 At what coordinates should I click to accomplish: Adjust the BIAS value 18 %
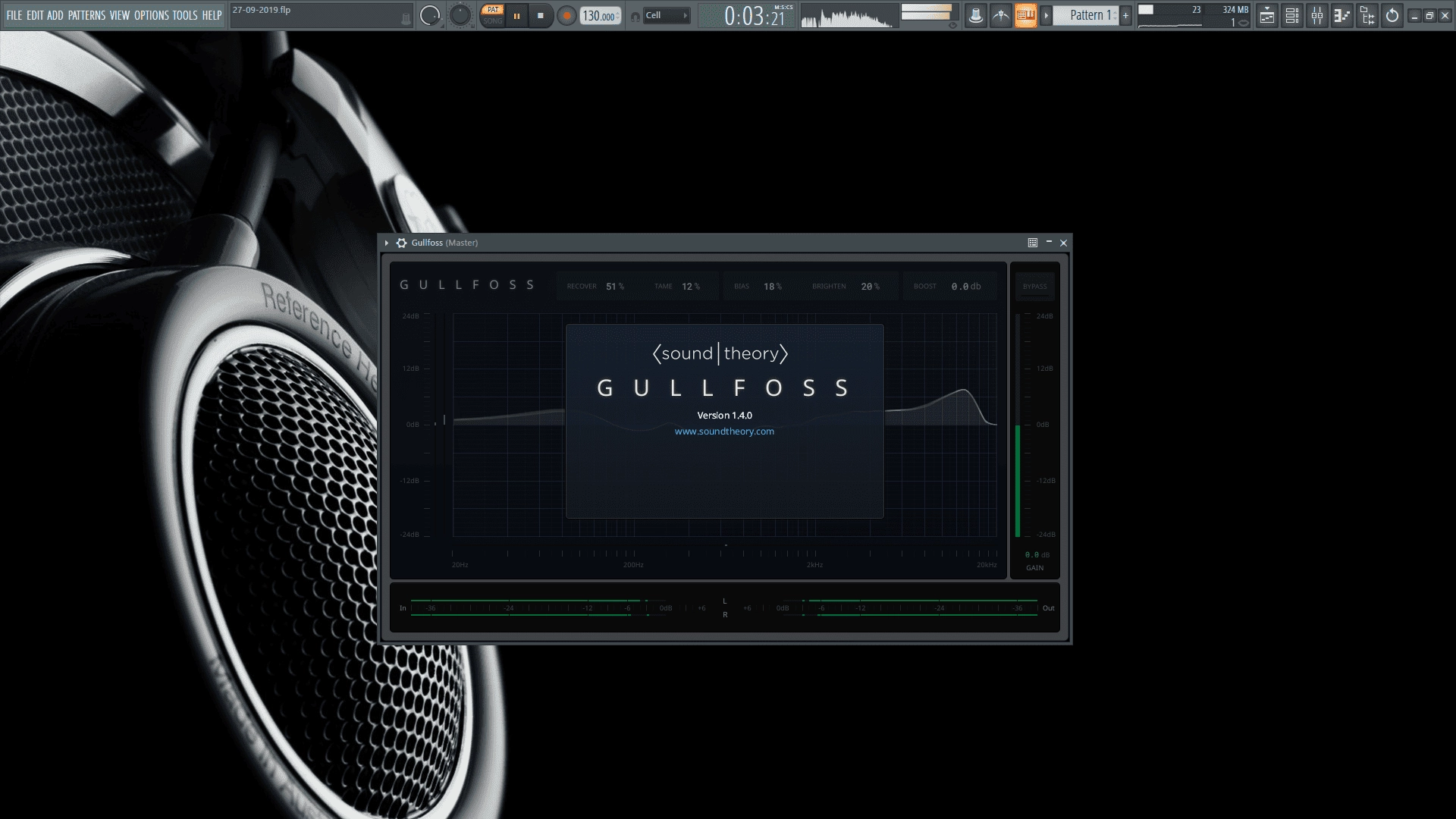point(773,287)
